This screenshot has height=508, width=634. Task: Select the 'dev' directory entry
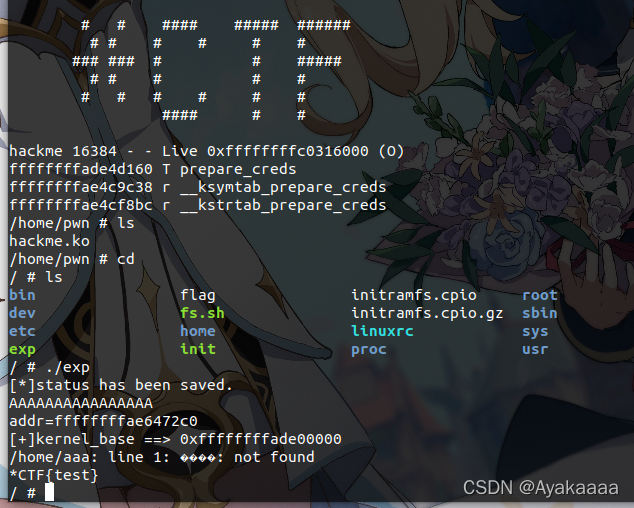point(22,313)
